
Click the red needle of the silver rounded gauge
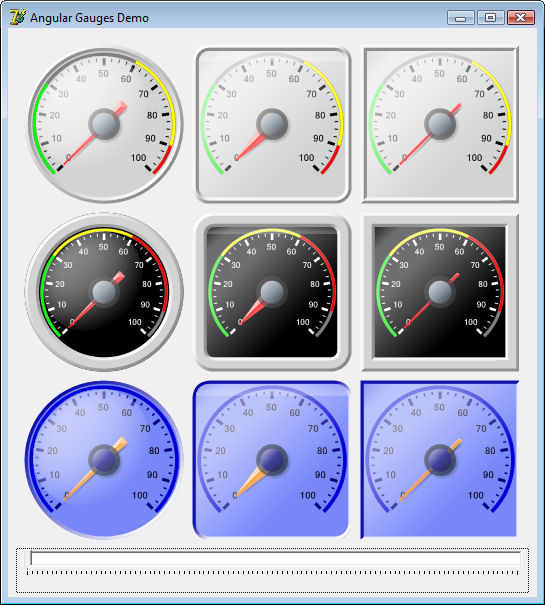pyautogui.click(x=250, y=146)
